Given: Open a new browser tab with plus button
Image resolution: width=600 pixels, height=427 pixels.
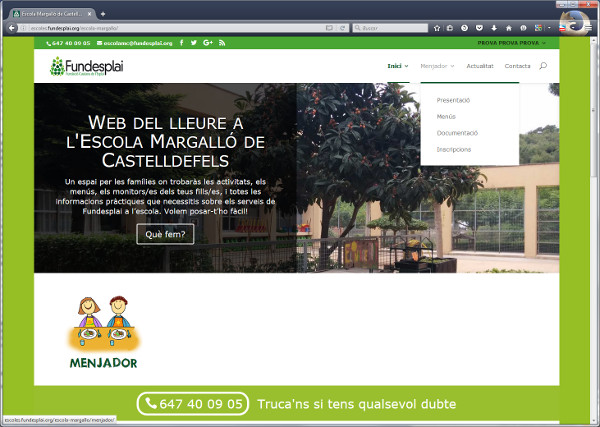Looking at the screenshot, I should [103, 14].
